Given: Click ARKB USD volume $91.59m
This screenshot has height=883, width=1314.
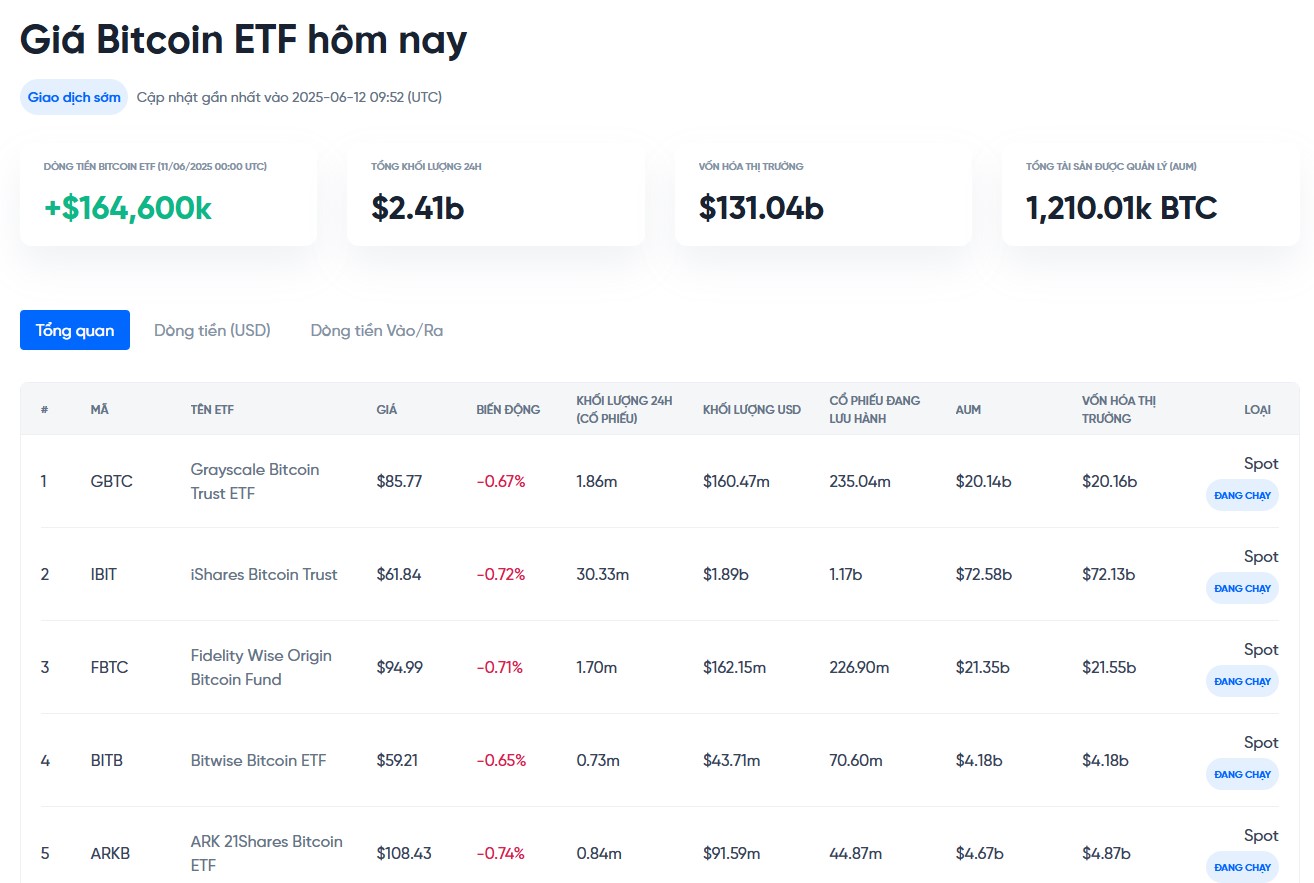Looking at the screenshot, I should pos(732,853).
